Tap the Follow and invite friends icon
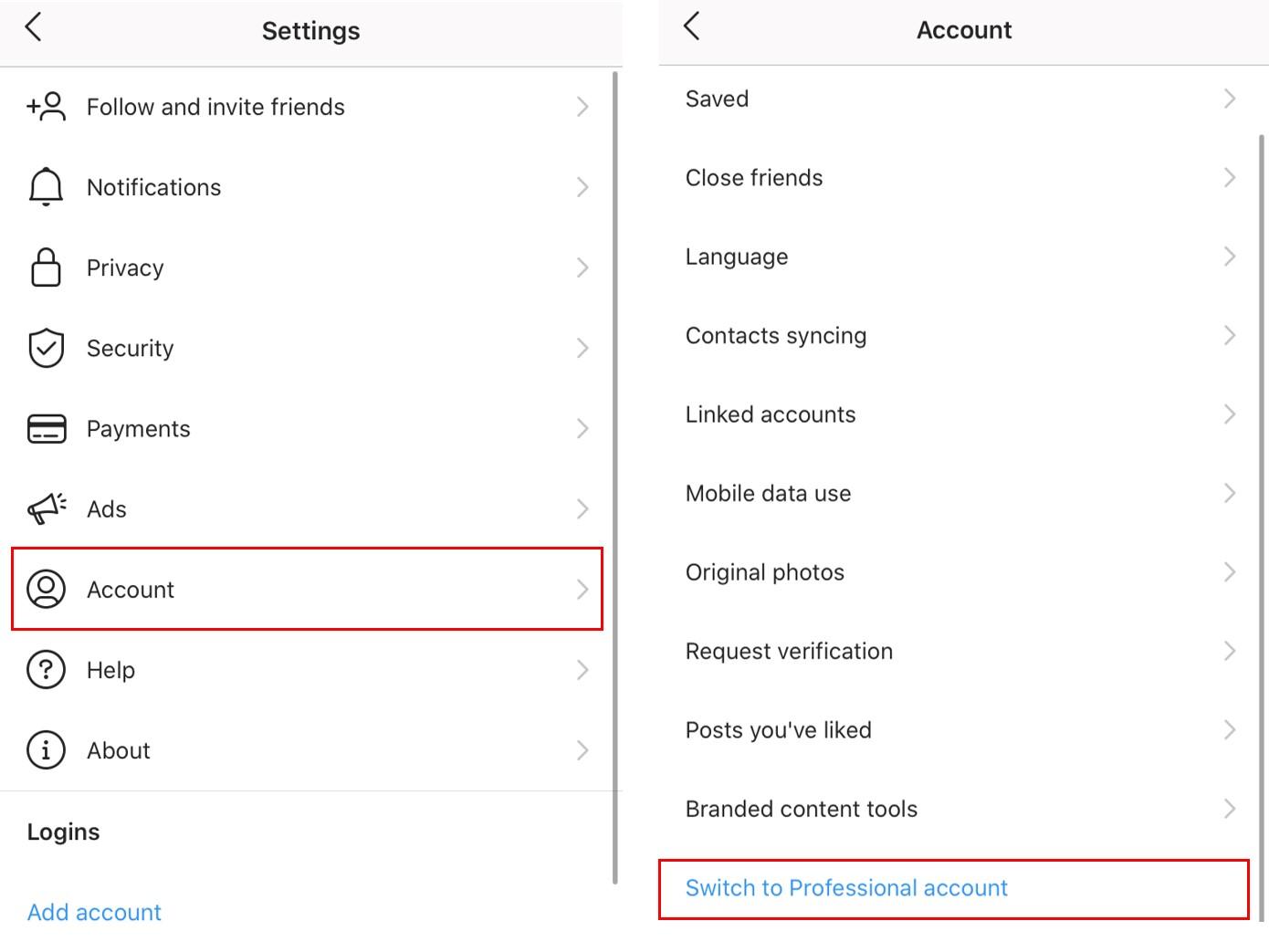Viewport: 1269px width, 952px height. tap(46, 107)
